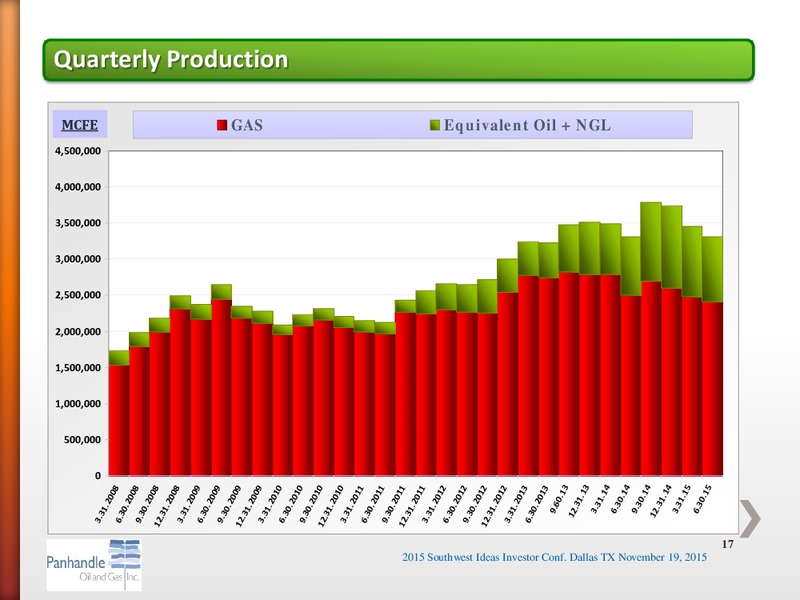Click the 4,000,000 axis value
Screen dimensions: 800x600
click(x=78, y=187)
